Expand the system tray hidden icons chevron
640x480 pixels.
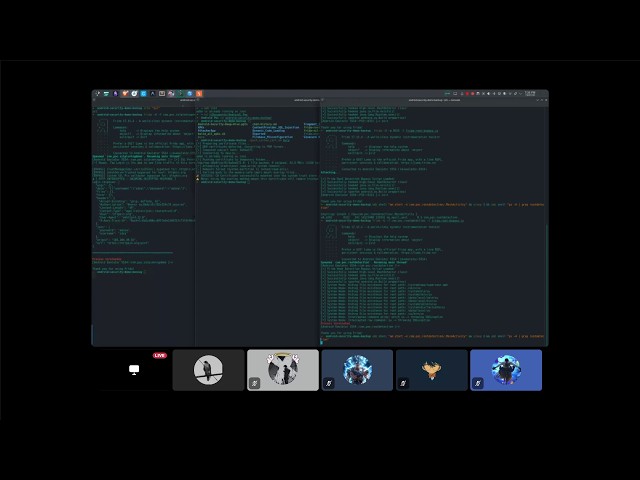point(520,93)
